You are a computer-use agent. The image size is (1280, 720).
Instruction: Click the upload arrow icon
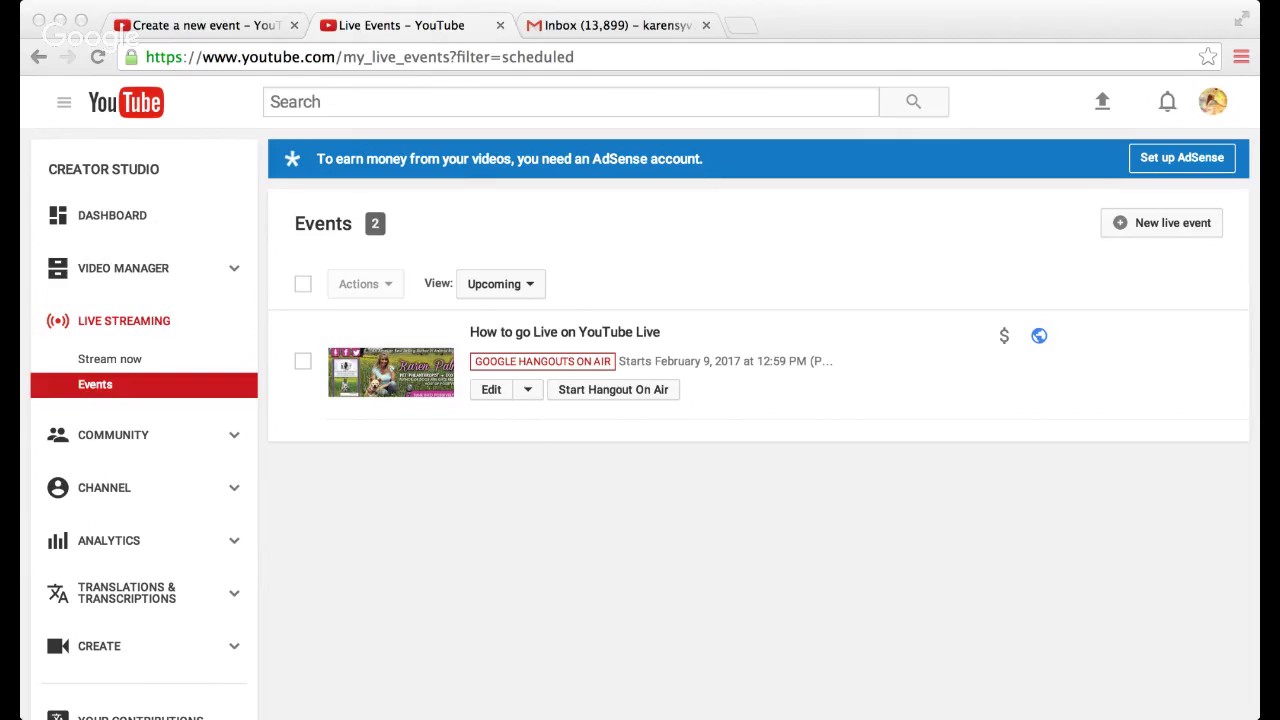(x=1102, y=101)
